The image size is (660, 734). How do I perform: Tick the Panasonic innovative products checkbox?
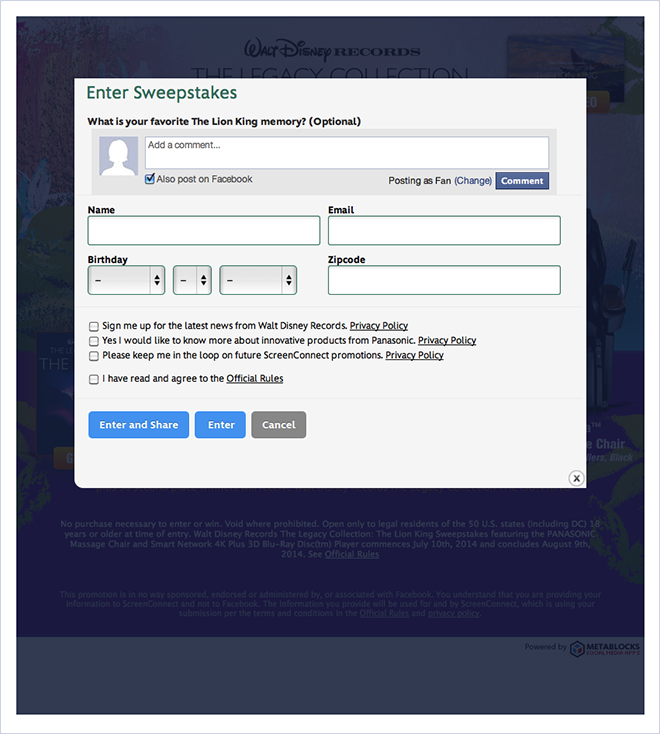pos(94,341)
